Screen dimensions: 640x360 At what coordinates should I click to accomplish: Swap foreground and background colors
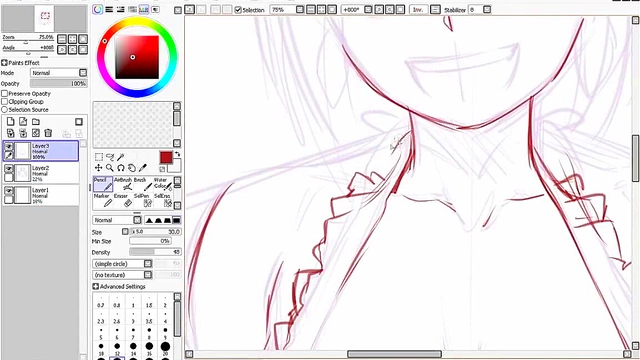178,154
